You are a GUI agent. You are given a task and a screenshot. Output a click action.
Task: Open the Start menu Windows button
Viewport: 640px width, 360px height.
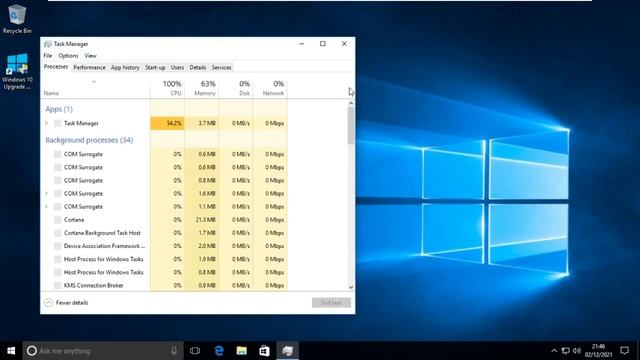coord(11,351)
